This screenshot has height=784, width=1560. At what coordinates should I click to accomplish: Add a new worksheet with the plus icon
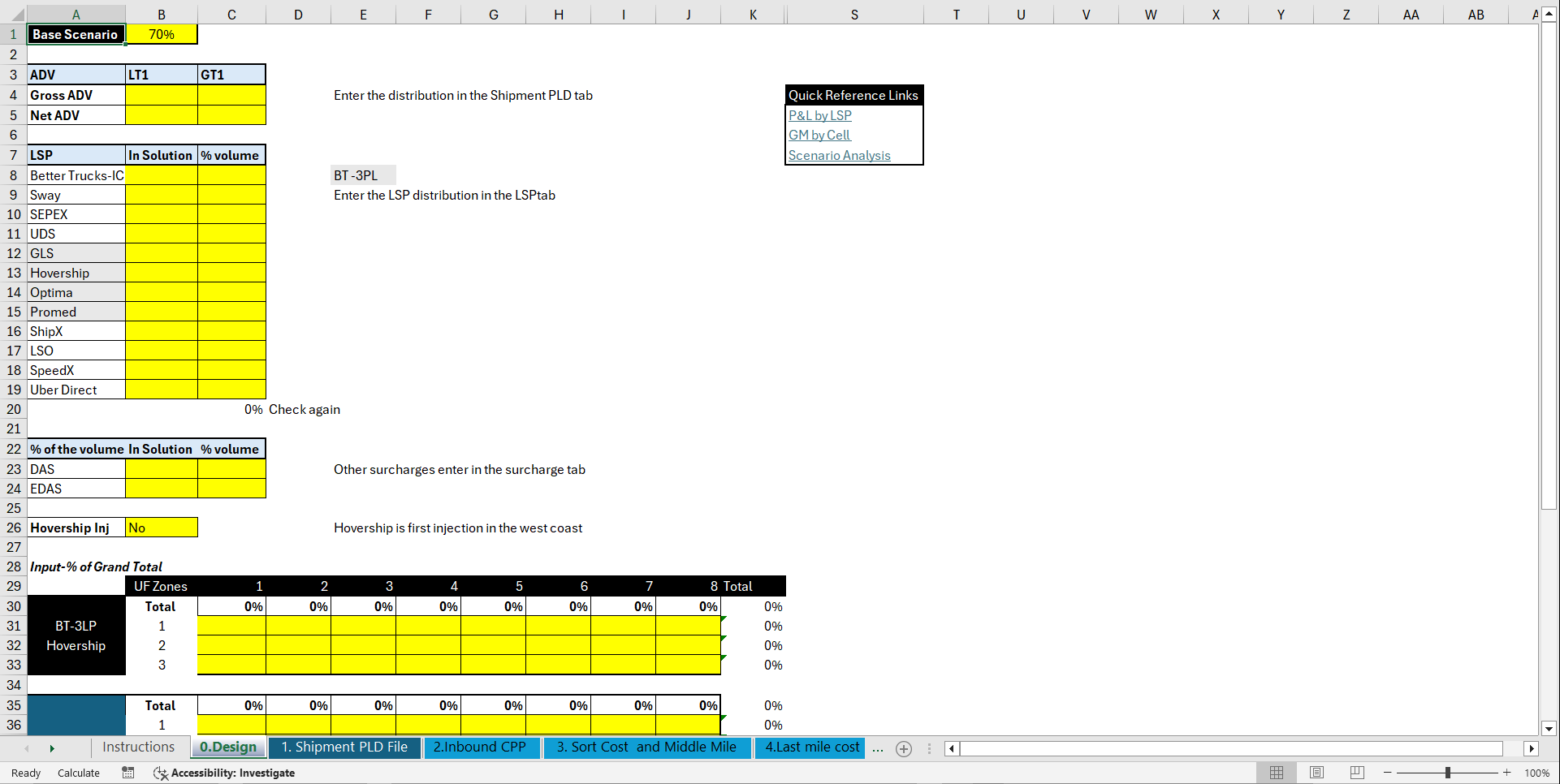(x=904, y=748)
